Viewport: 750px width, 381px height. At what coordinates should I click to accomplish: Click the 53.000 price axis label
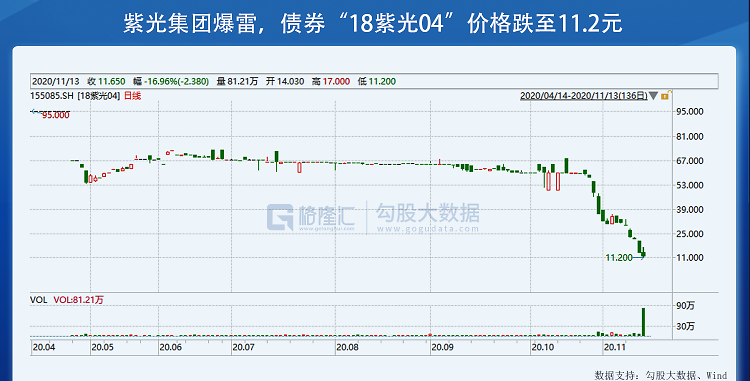689,185
